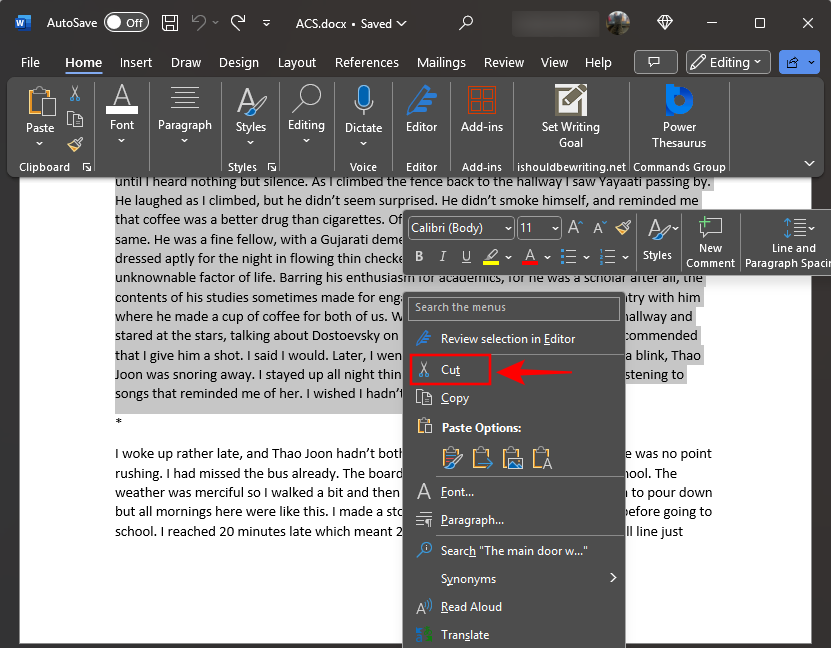Open the font size dropdown showing 11
831x648 pixels.
pyautogui.click(x=539, y=228)
